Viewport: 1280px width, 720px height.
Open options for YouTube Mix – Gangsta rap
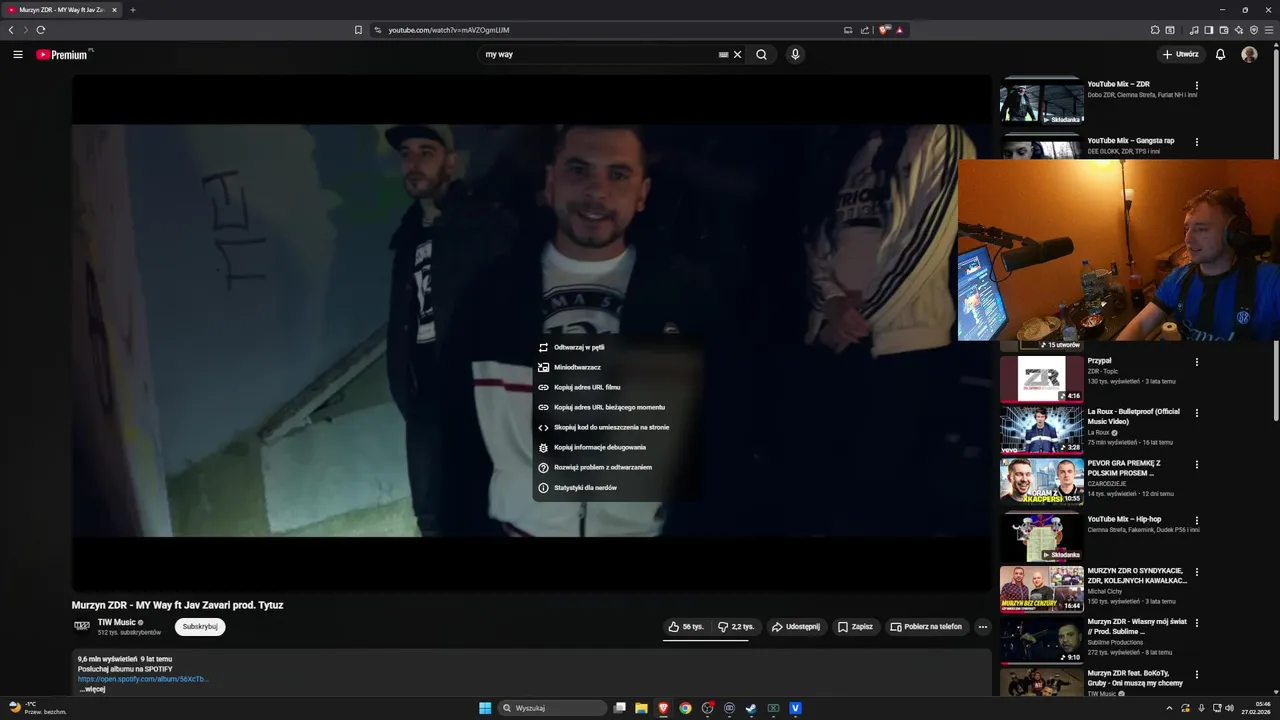click(x=1196, y=142)
